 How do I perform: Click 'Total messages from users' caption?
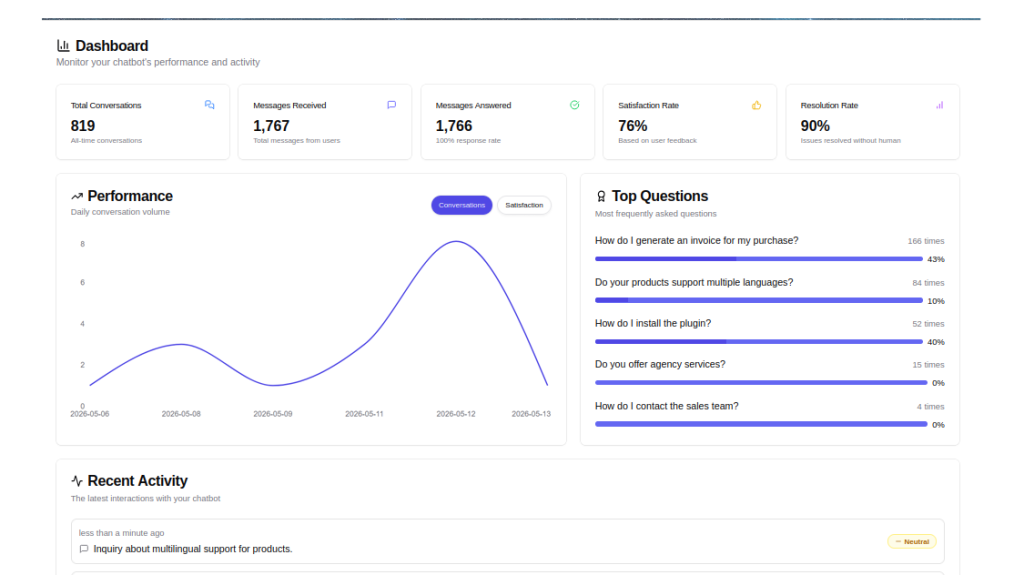[x=296, y=140]
